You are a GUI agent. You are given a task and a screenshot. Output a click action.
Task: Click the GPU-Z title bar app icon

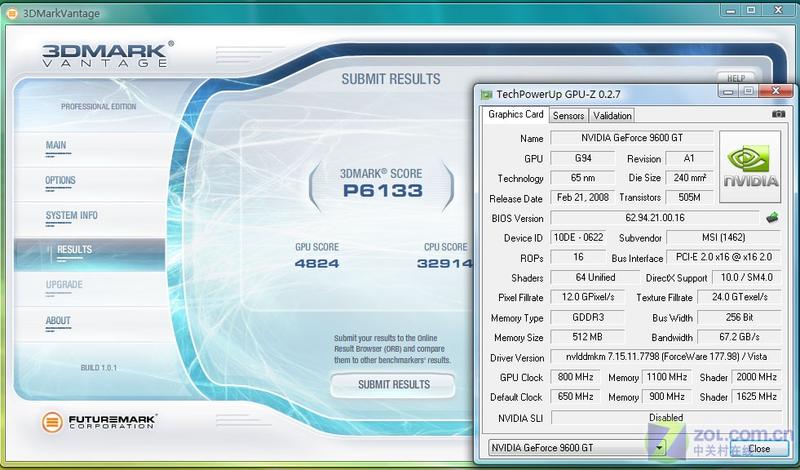pyautogui.click(x=486, y=94)
